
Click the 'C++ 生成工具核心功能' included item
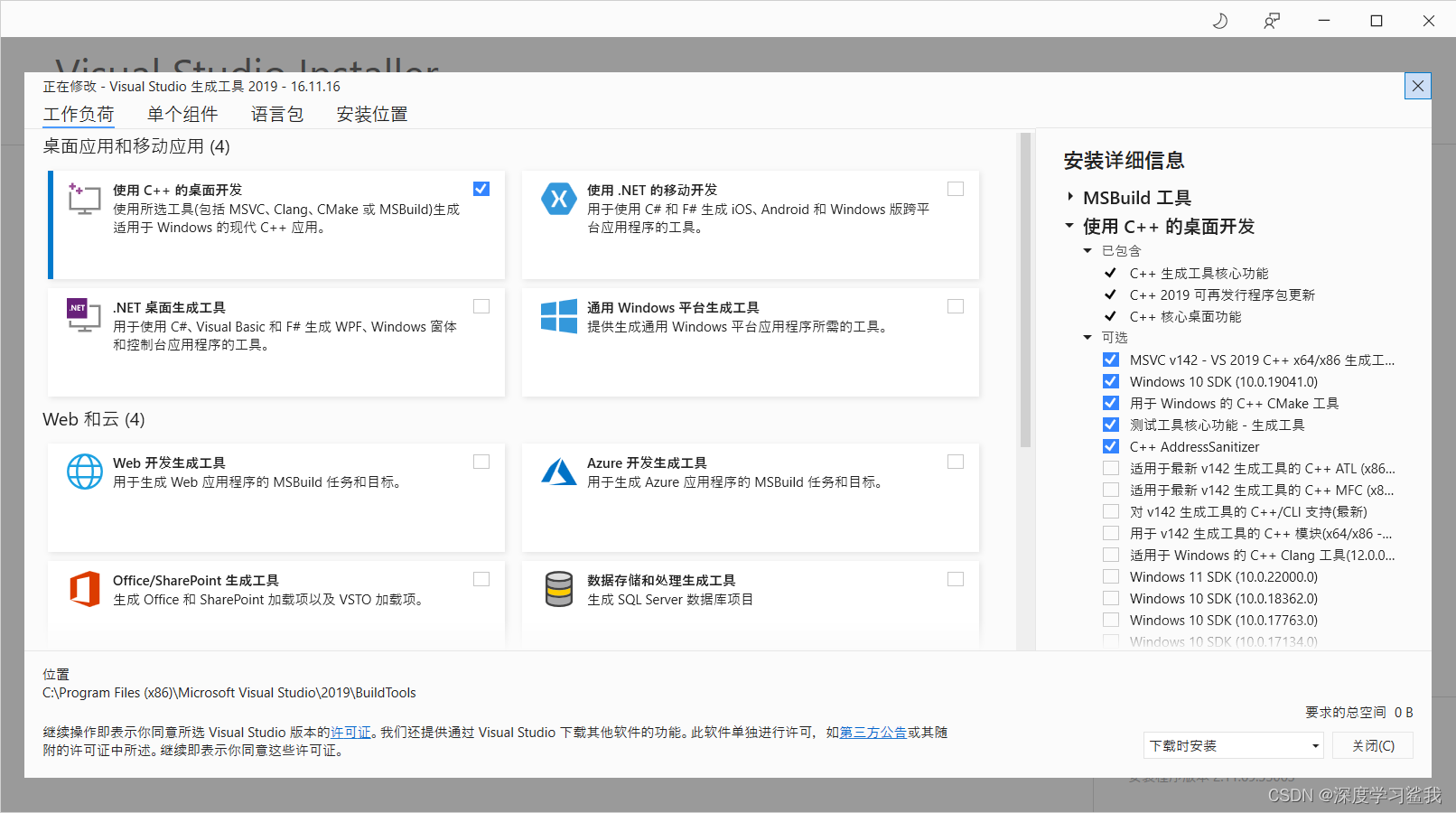click(1199, 273)
